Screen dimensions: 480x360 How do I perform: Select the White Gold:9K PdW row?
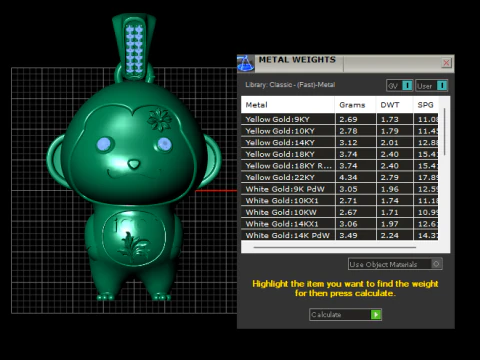(x=340, y=189)
